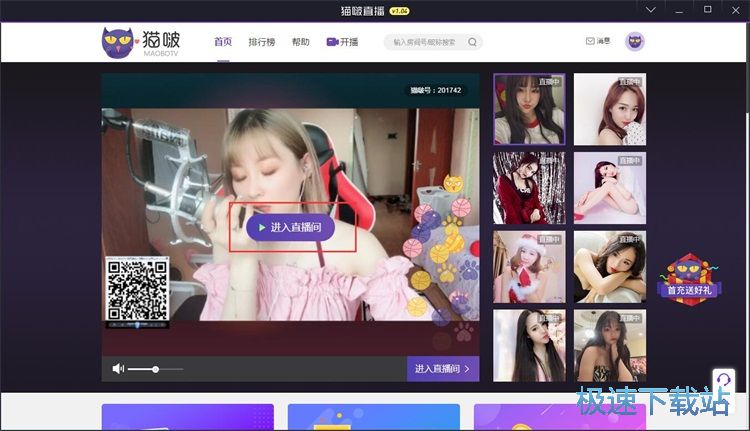Open the 排行榜 ranking tab
750x431 pixels.
pyautogui.click(x=261, y=42)
